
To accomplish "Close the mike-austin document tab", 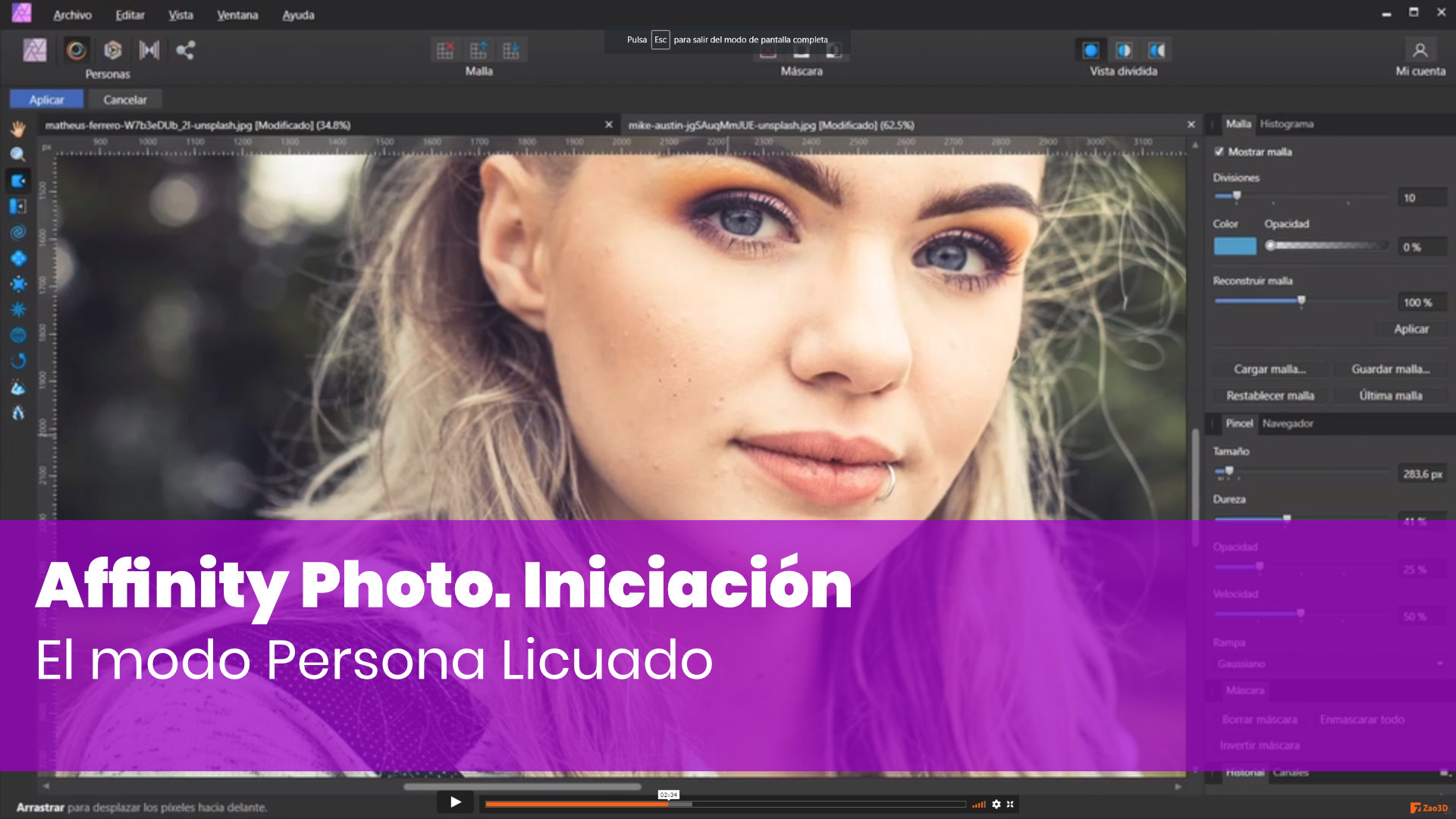I will (x=1191, y=124).
